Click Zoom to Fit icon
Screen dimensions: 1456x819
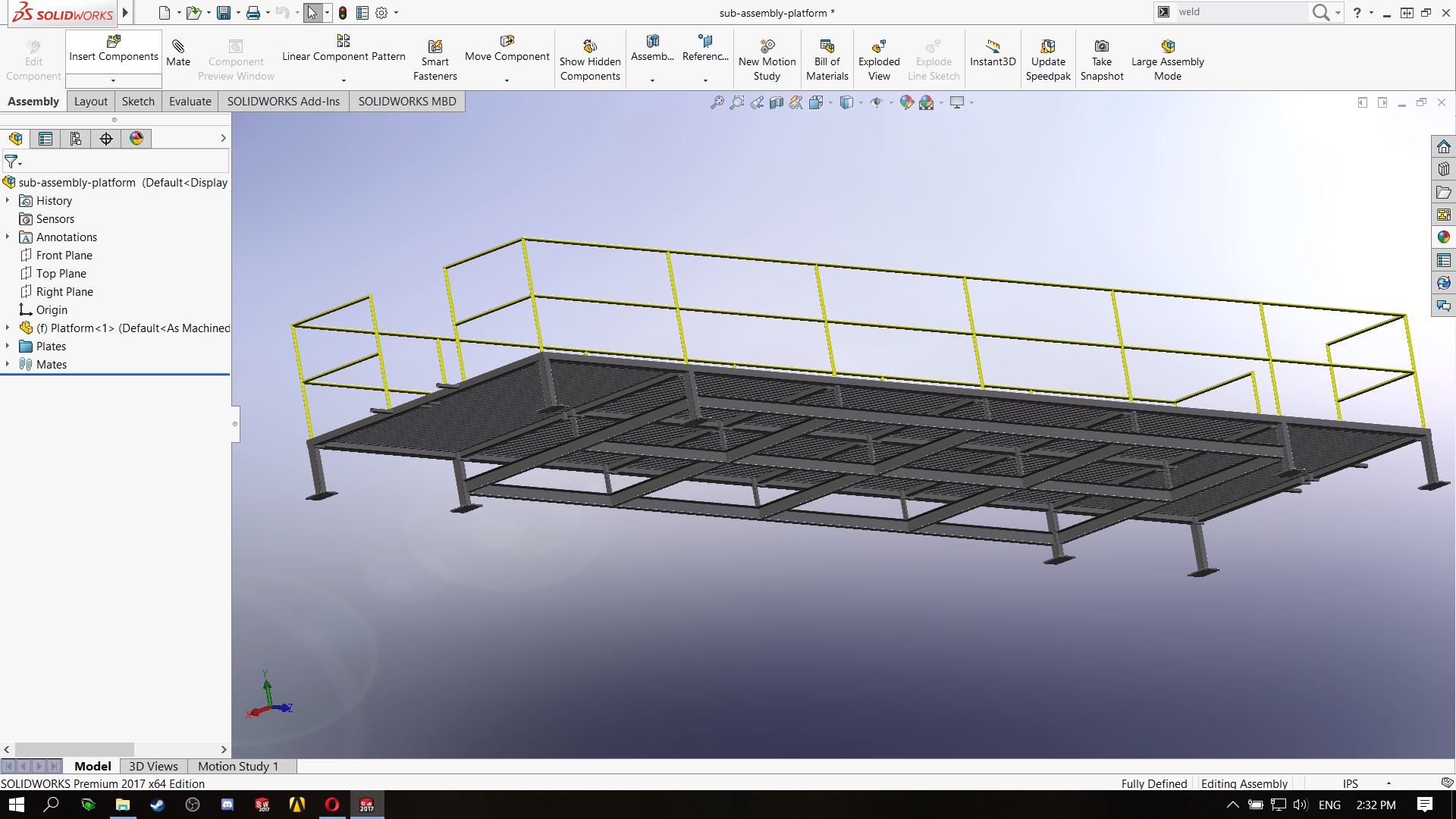[x=717, y=102]
